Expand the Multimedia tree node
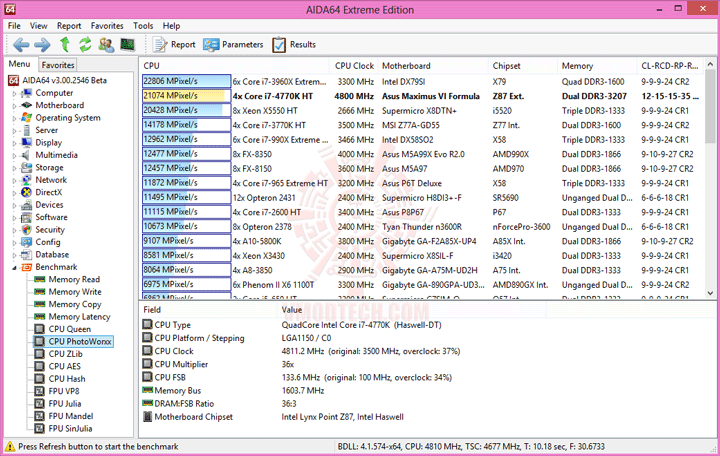Image resolution: width=720 pixels, height=456 pixels. tap(14, 155)
